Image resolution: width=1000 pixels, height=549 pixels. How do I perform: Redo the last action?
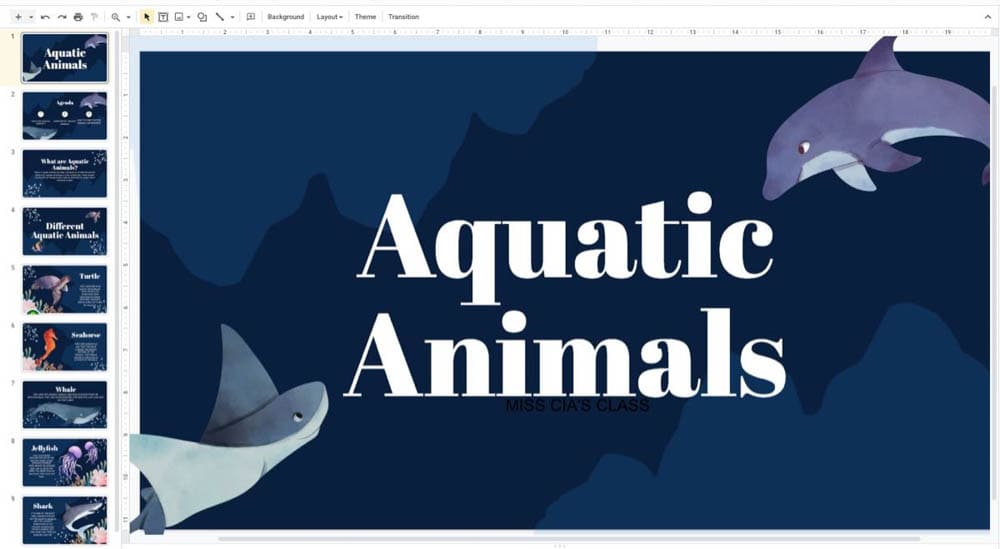pos(61,17)
